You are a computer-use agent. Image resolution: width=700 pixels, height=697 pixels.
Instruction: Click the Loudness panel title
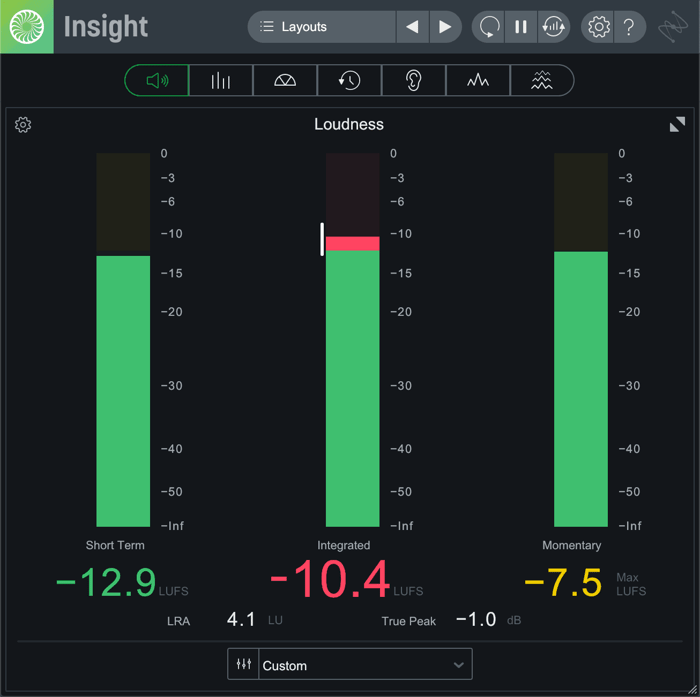point(349,124)
